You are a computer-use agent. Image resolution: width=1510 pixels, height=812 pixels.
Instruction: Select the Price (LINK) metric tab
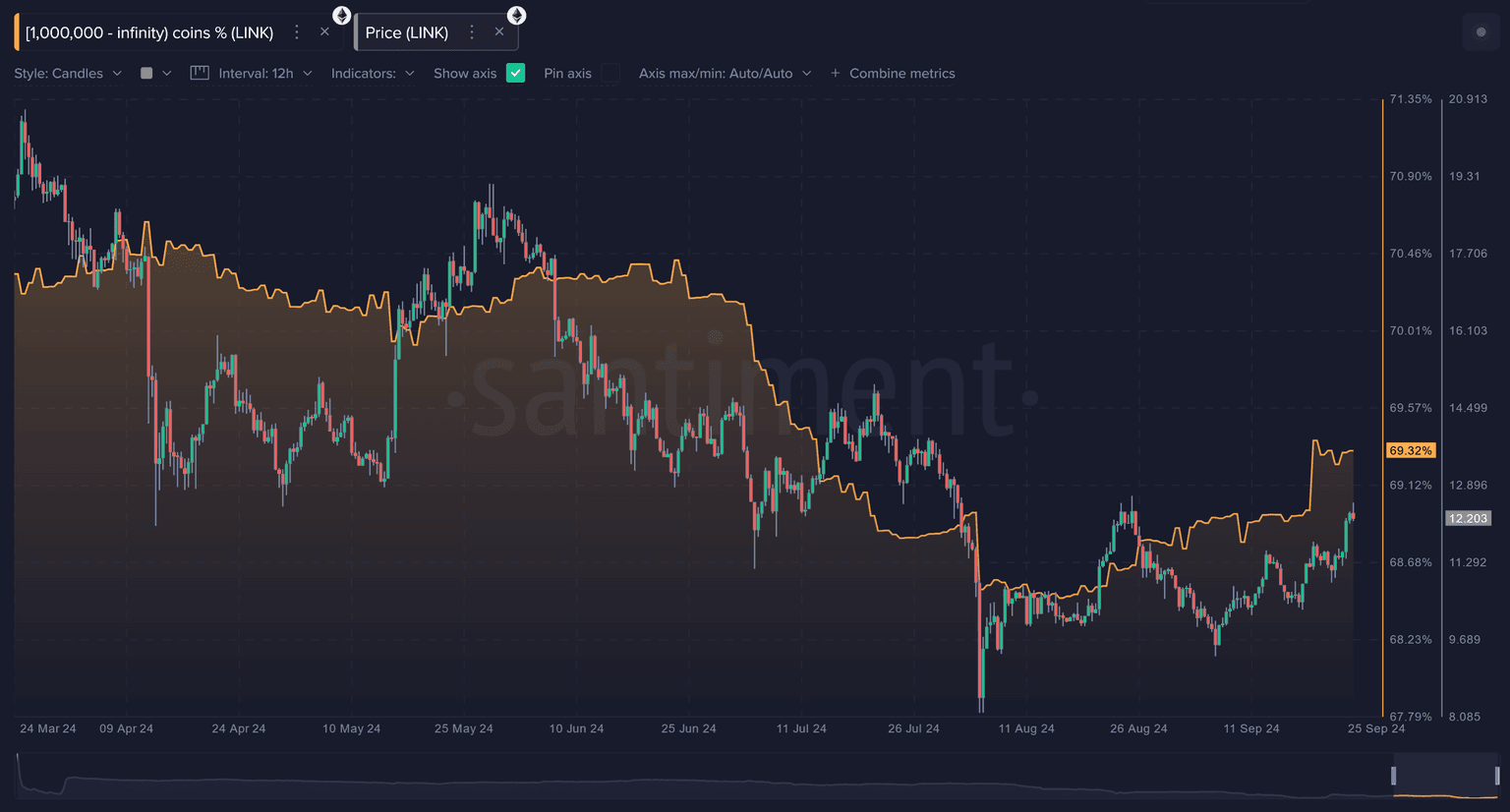(x=407, y=32)
